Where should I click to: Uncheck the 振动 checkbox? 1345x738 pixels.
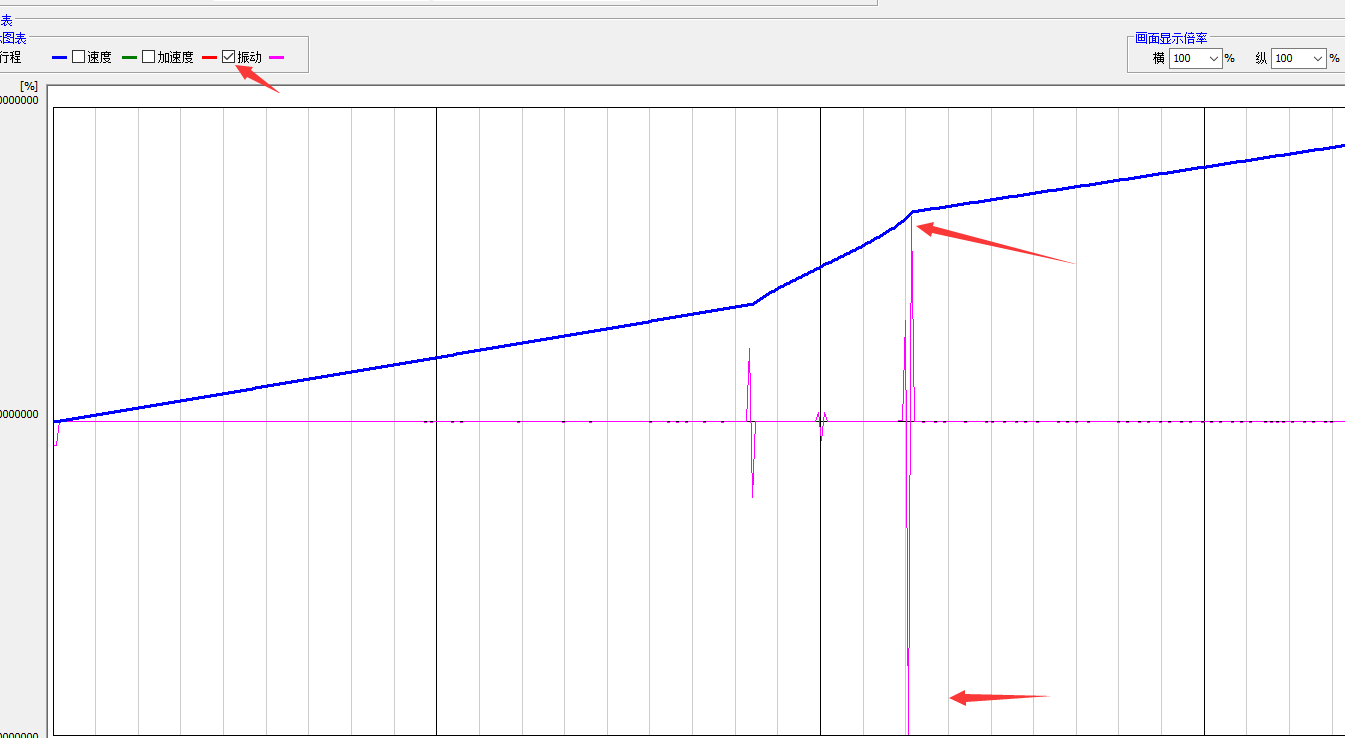point(229,57)
